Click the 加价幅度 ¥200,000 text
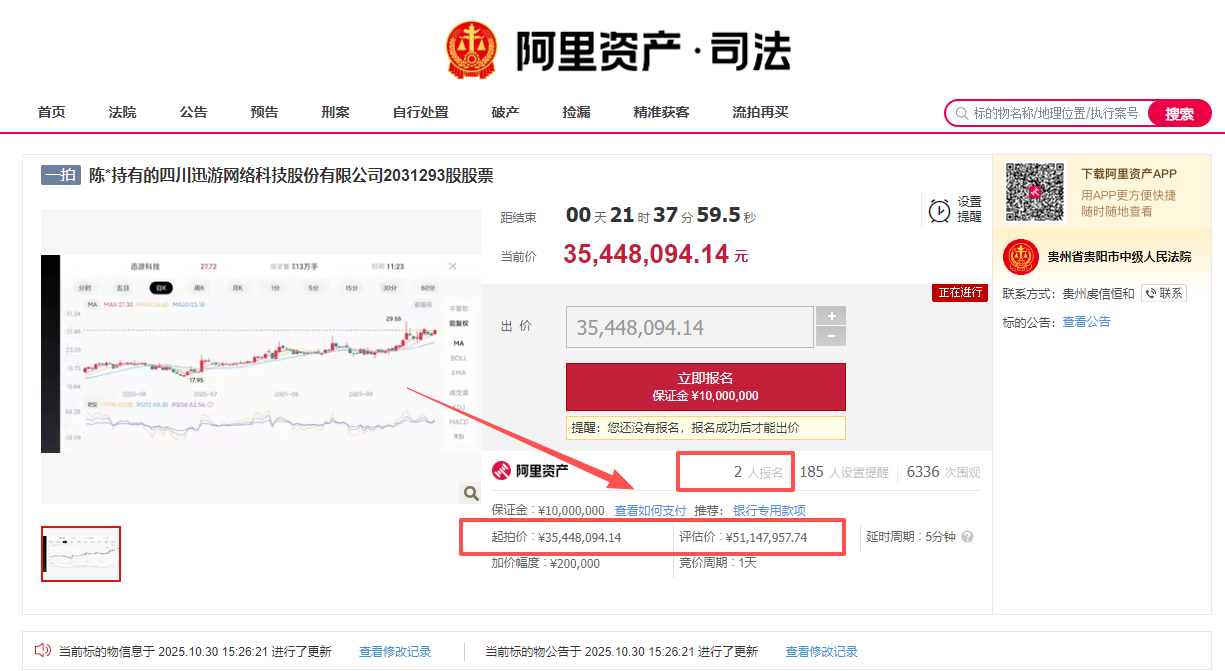The width and height of the screenshot is (1225, 671). coord(545,563)
